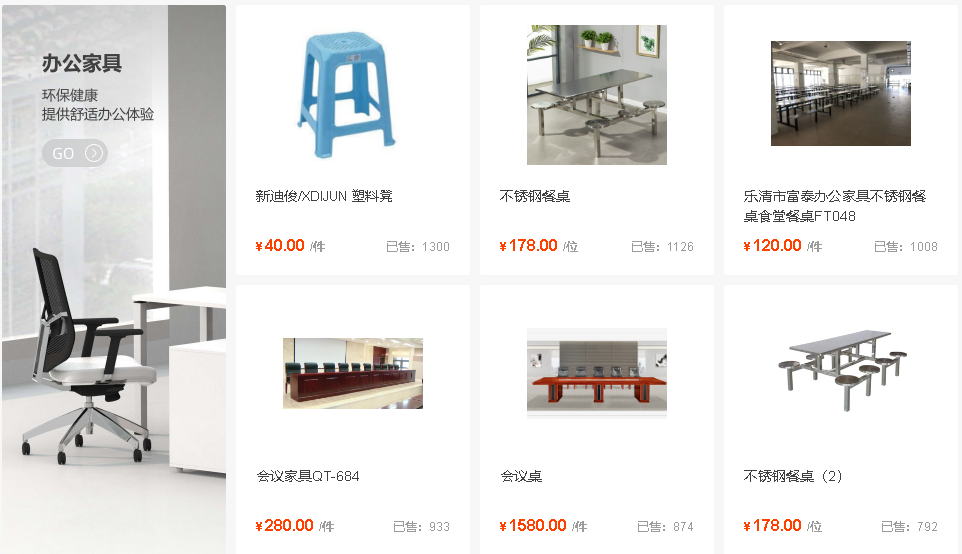Click the circled arrow icon beside GO

click(x=94, y=153)
